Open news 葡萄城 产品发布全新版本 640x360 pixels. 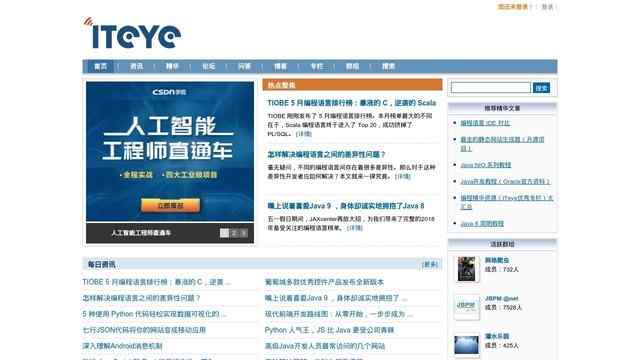coord(324,282)
